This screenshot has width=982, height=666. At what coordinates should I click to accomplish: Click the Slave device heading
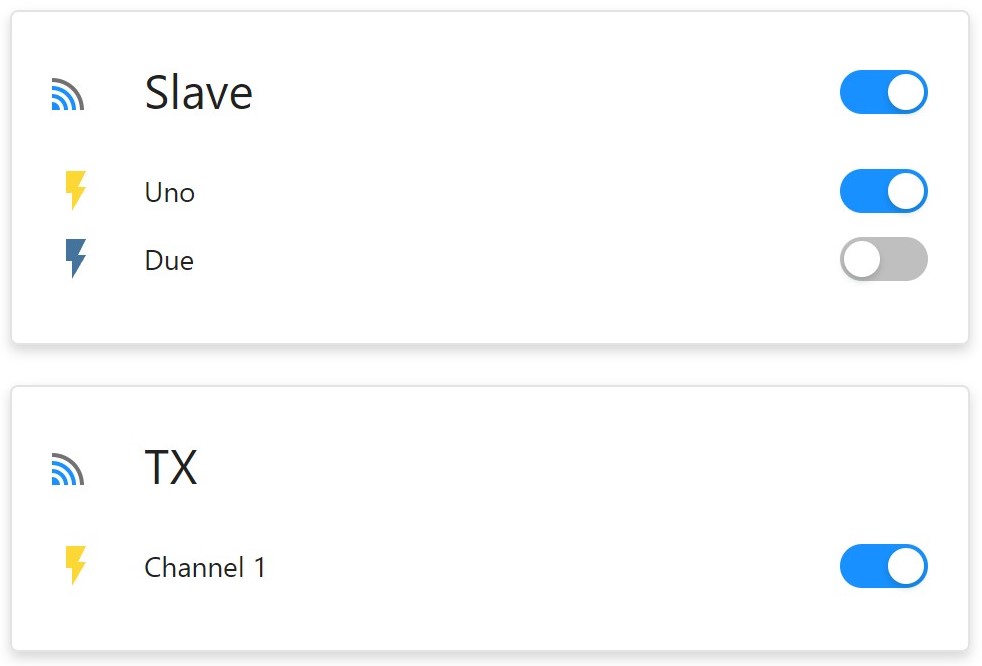198,93
